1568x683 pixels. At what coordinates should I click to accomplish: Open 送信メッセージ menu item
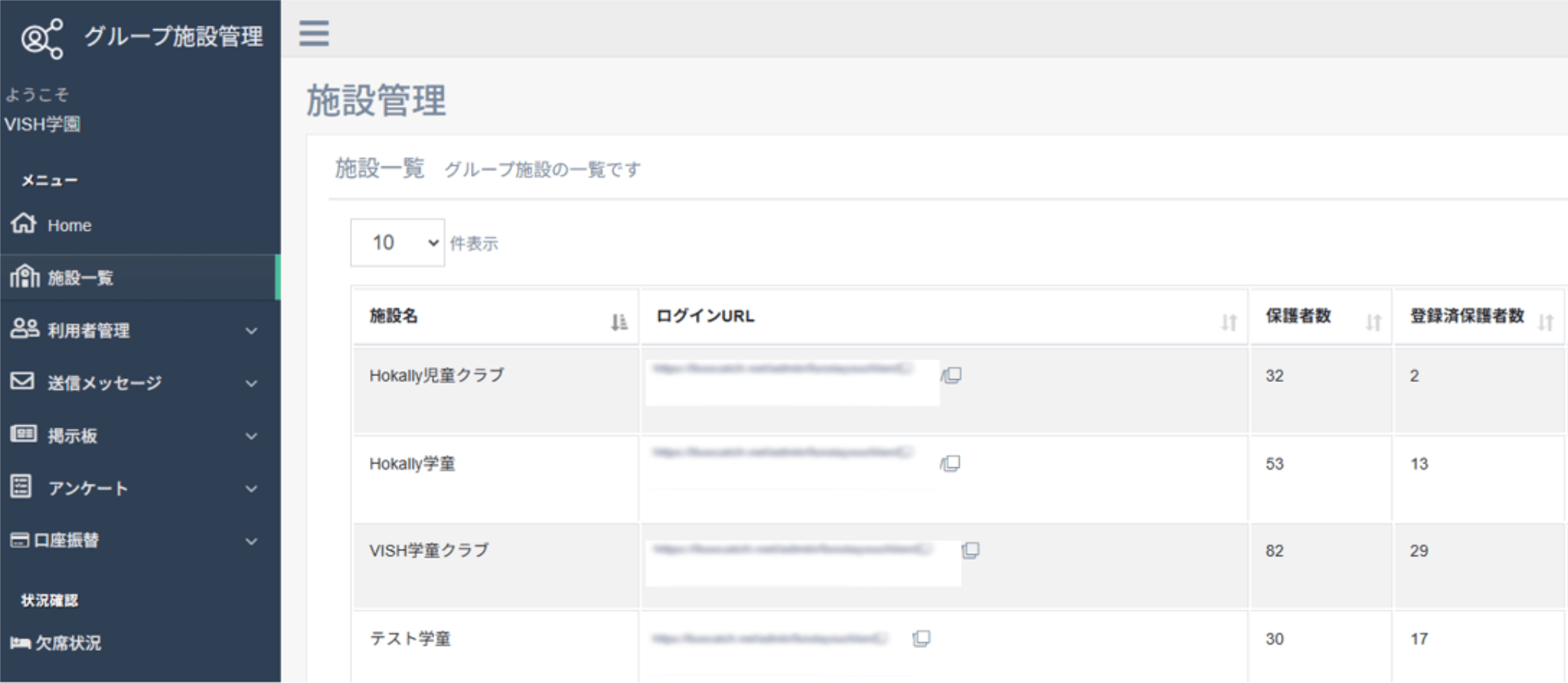coord(140,382)
